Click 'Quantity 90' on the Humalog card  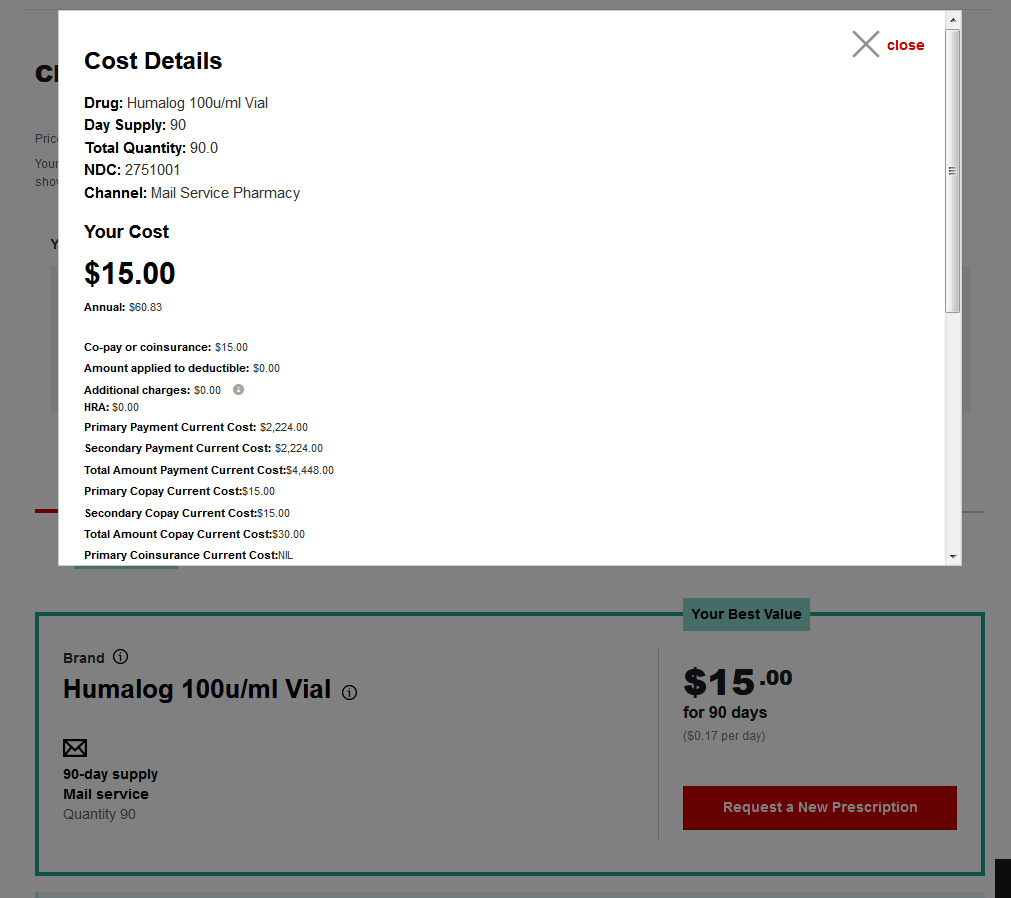click(x=99, y=814)
